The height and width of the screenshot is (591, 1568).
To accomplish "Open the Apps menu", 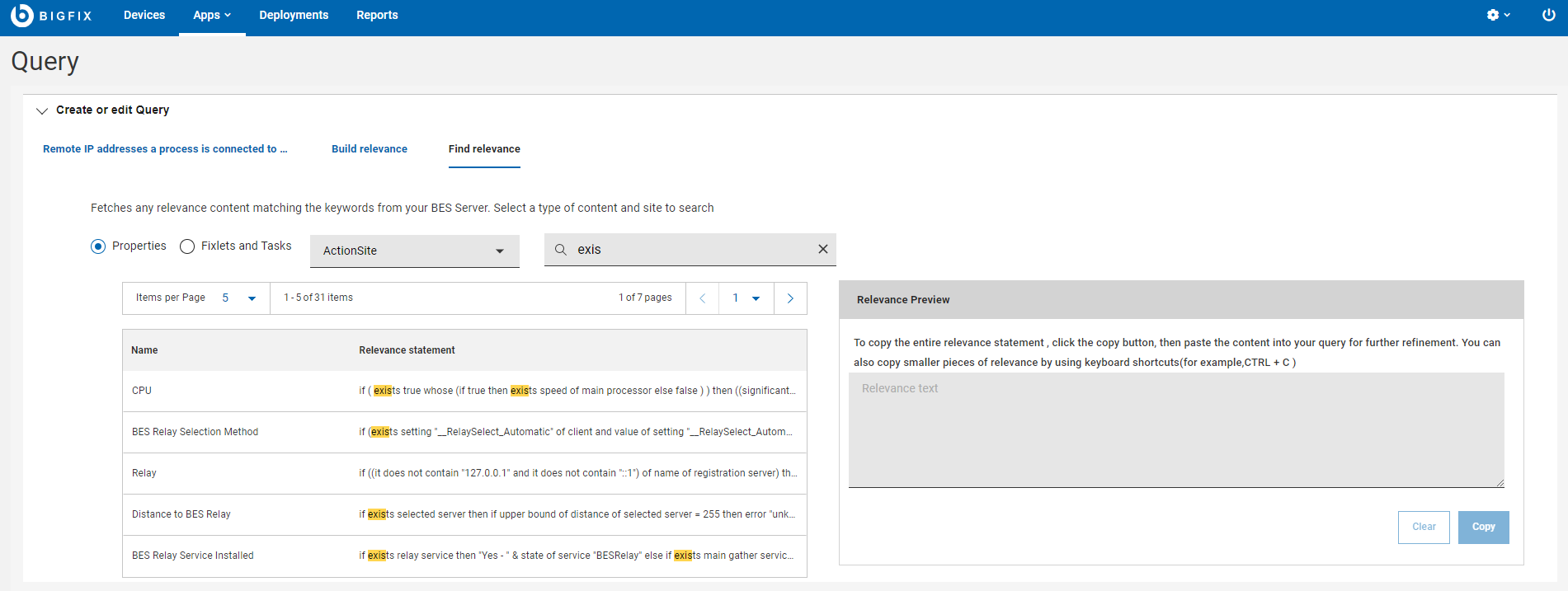I will (x=212, y=16).
